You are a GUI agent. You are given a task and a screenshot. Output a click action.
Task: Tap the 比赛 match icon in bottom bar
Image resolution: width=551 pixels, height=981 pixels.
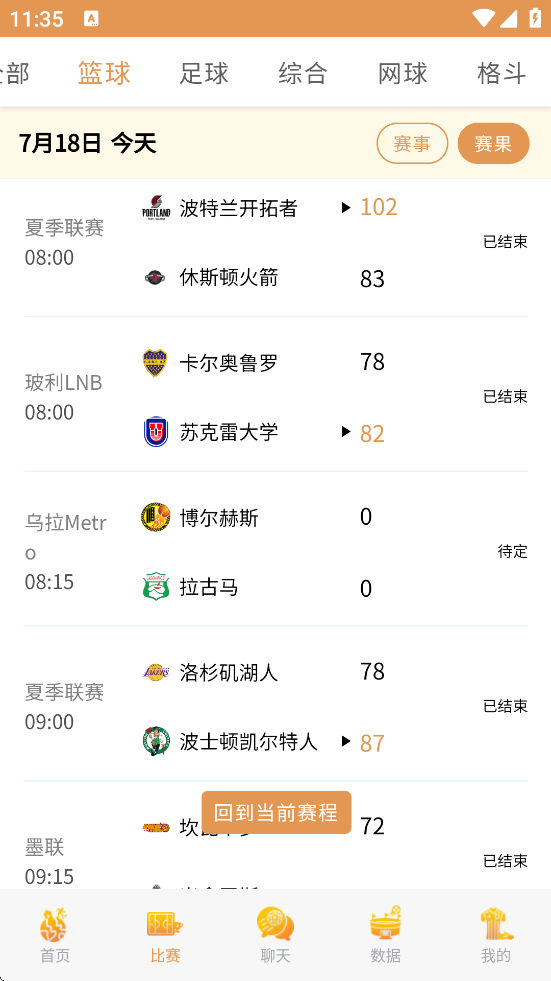165,925
